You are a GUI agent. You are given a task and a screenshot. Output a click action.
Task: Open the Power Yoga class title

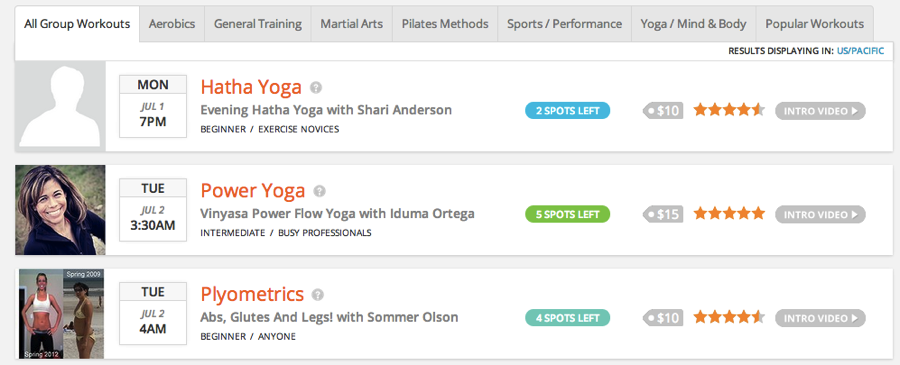[x=253, y=191]
